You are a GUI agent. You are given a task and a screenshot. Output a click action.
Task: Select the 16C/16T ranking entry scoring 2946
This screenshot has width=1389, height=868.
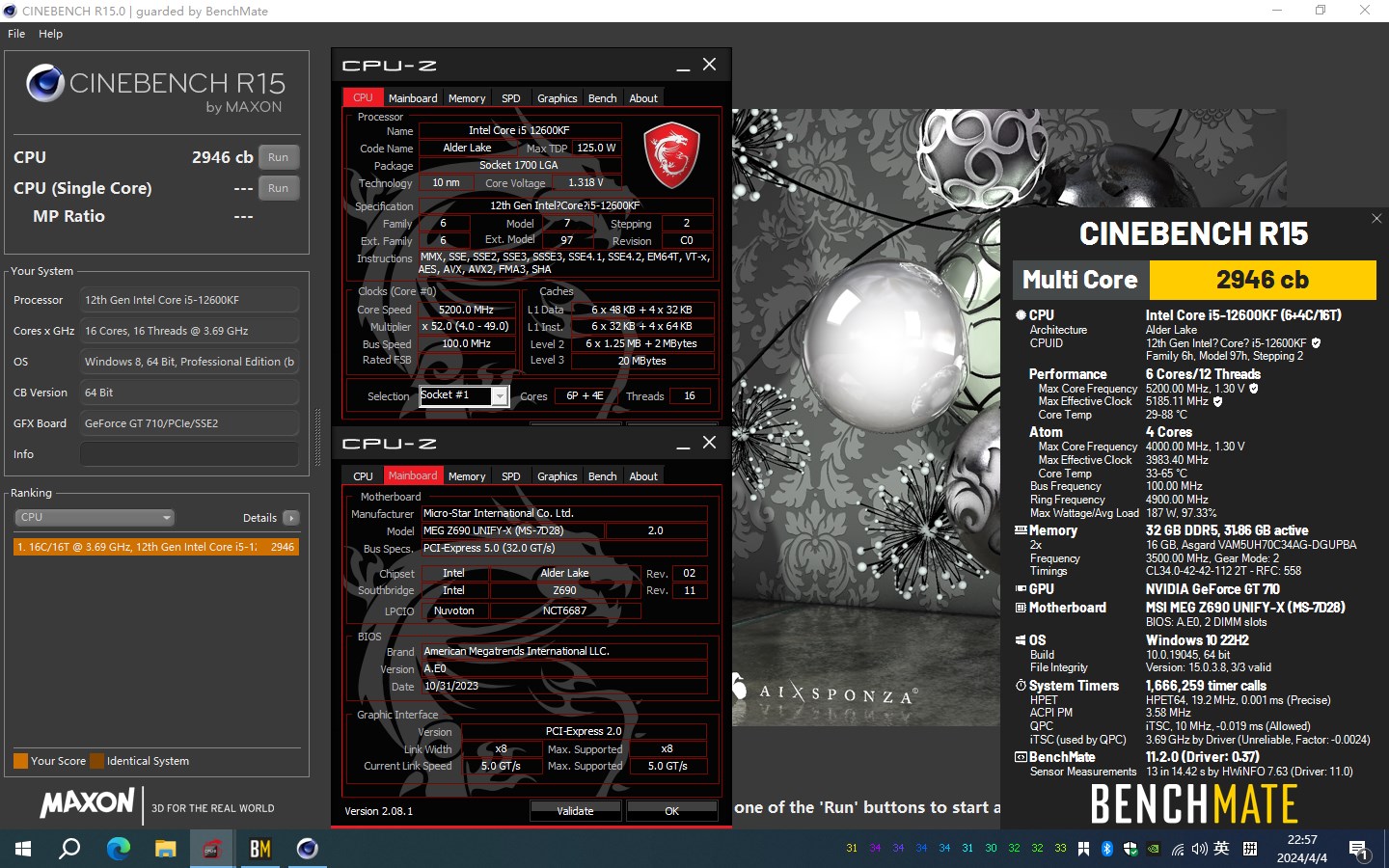coord(155,547)
